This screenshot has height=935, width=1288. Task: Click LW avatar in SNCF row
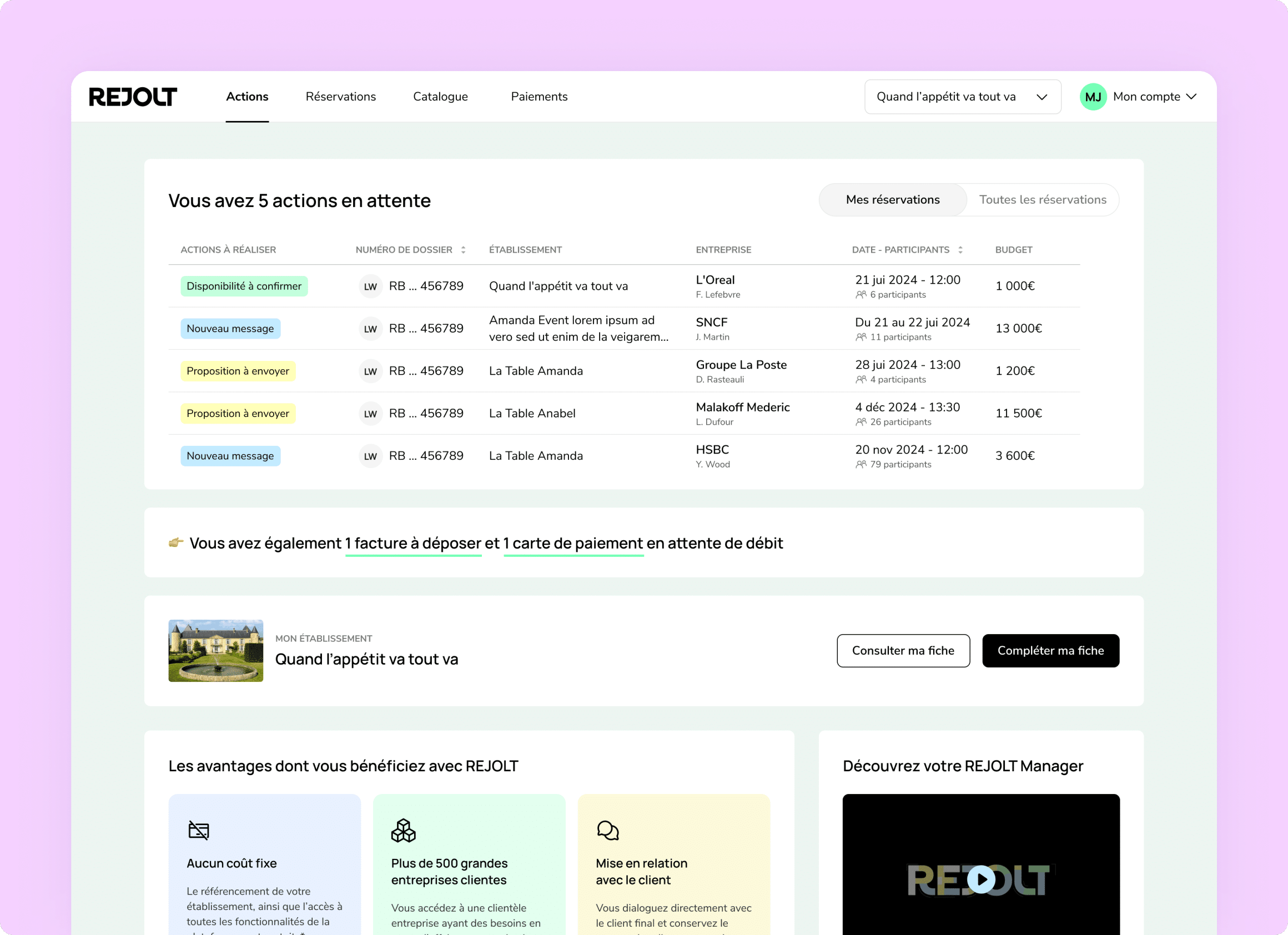[x=370, y=329]
